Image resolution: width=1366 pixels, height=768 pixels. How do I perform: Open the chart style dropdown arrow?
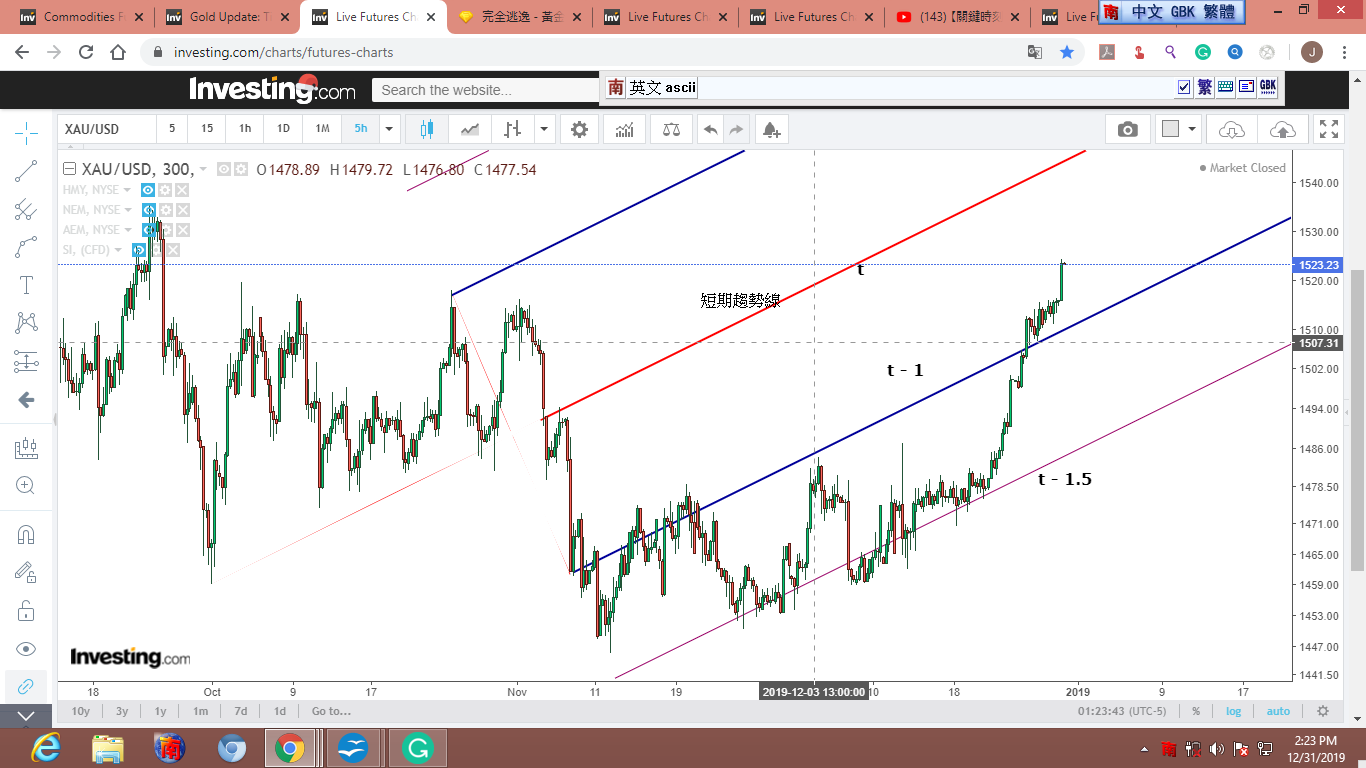[544, 129]
